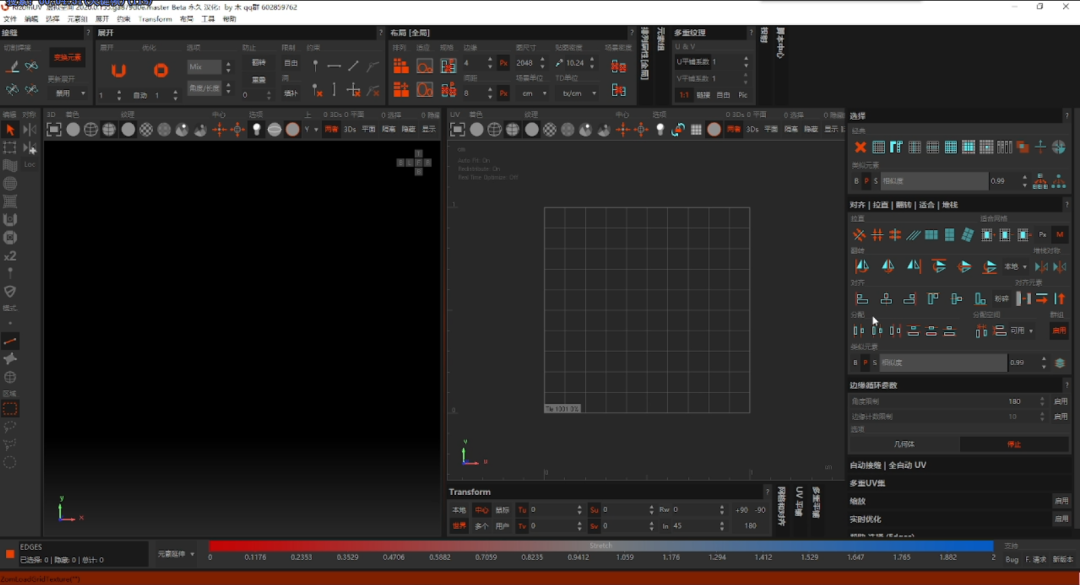Open the 编辑 menu
This screenshot has width=1080, height=585.
31,19
